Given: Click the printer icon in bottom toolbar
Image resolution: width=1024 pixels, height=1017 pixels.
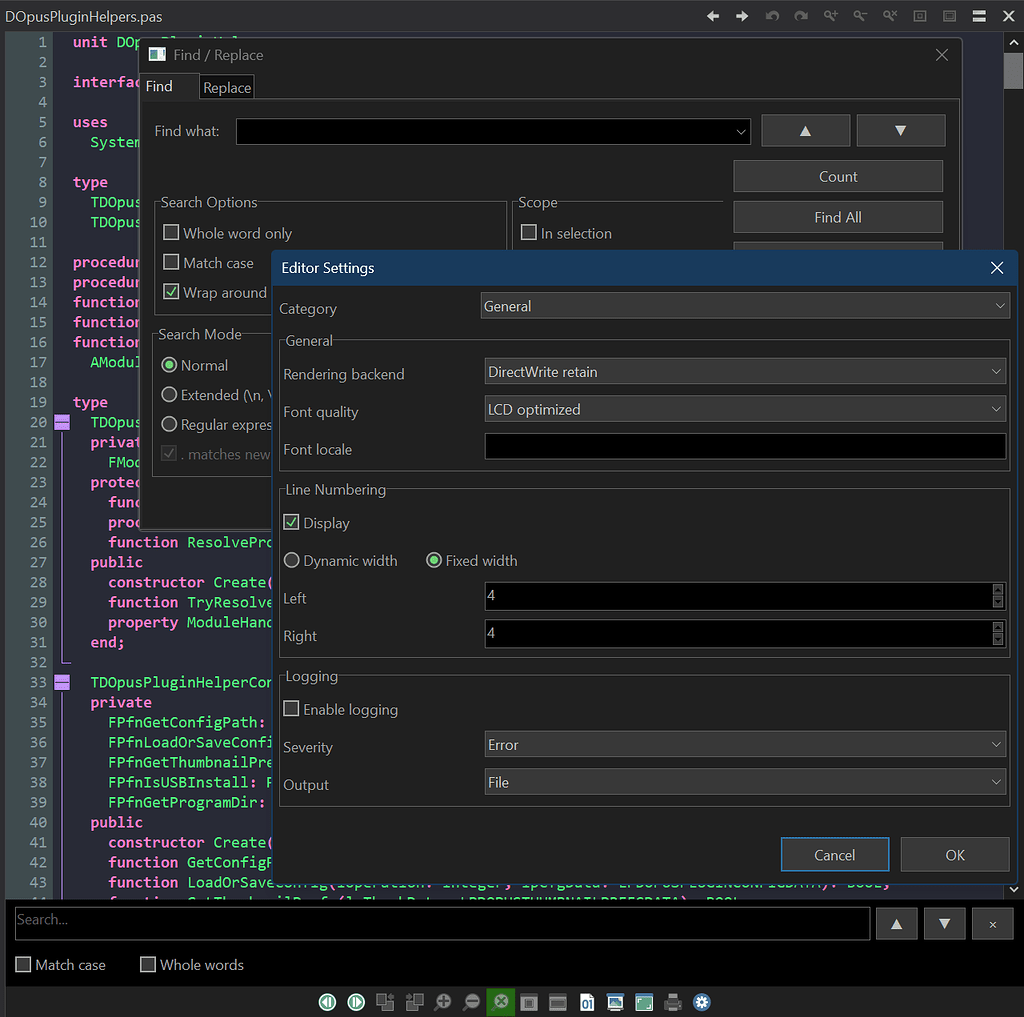Looking at the screenshot, I should (673, 1001).
